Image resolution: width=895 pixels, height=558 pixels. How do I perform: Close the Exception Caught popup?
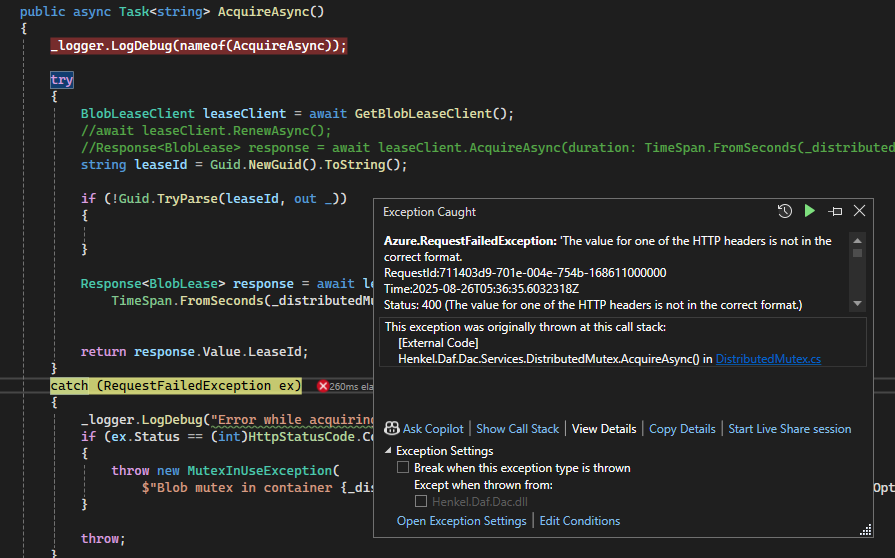pyautogui.click(x=859, y=211)
